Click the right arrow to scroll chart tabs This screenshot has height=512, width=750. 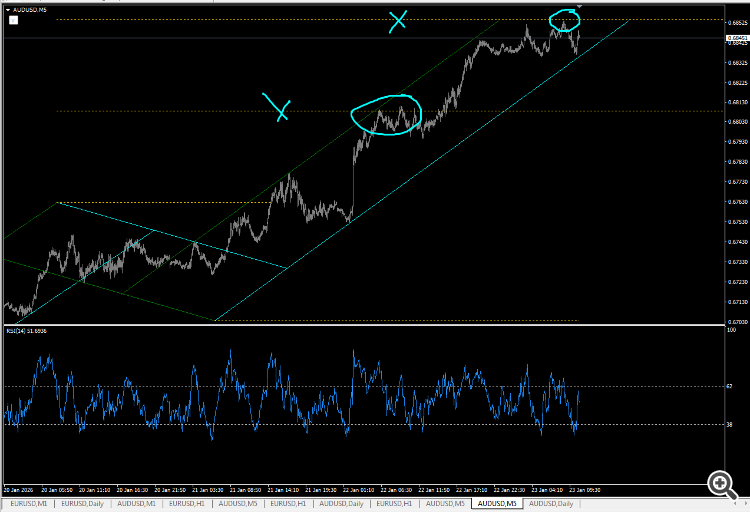(745, 503)
